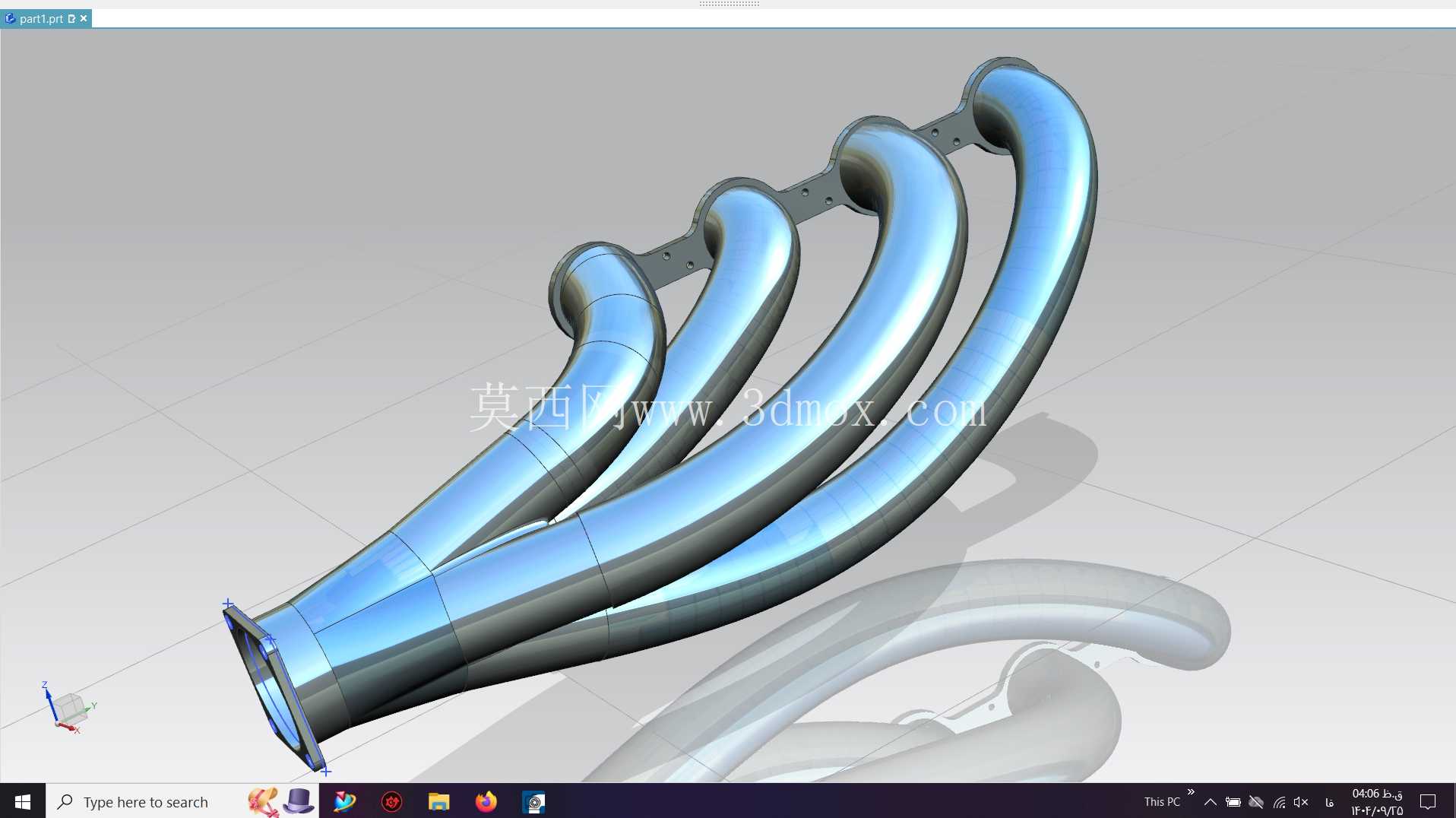Launch Firefox from the taskbar
The height and width of the screenshot is (818, 1456).
point(486,801)
